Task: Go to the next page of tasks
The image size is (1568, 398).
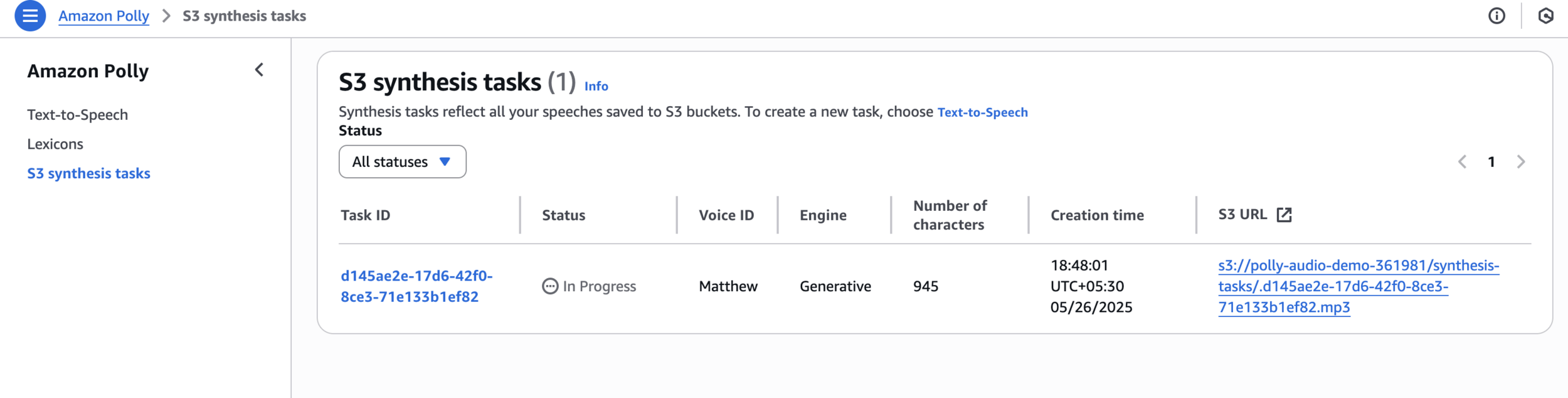Action: coord(1521,162)
